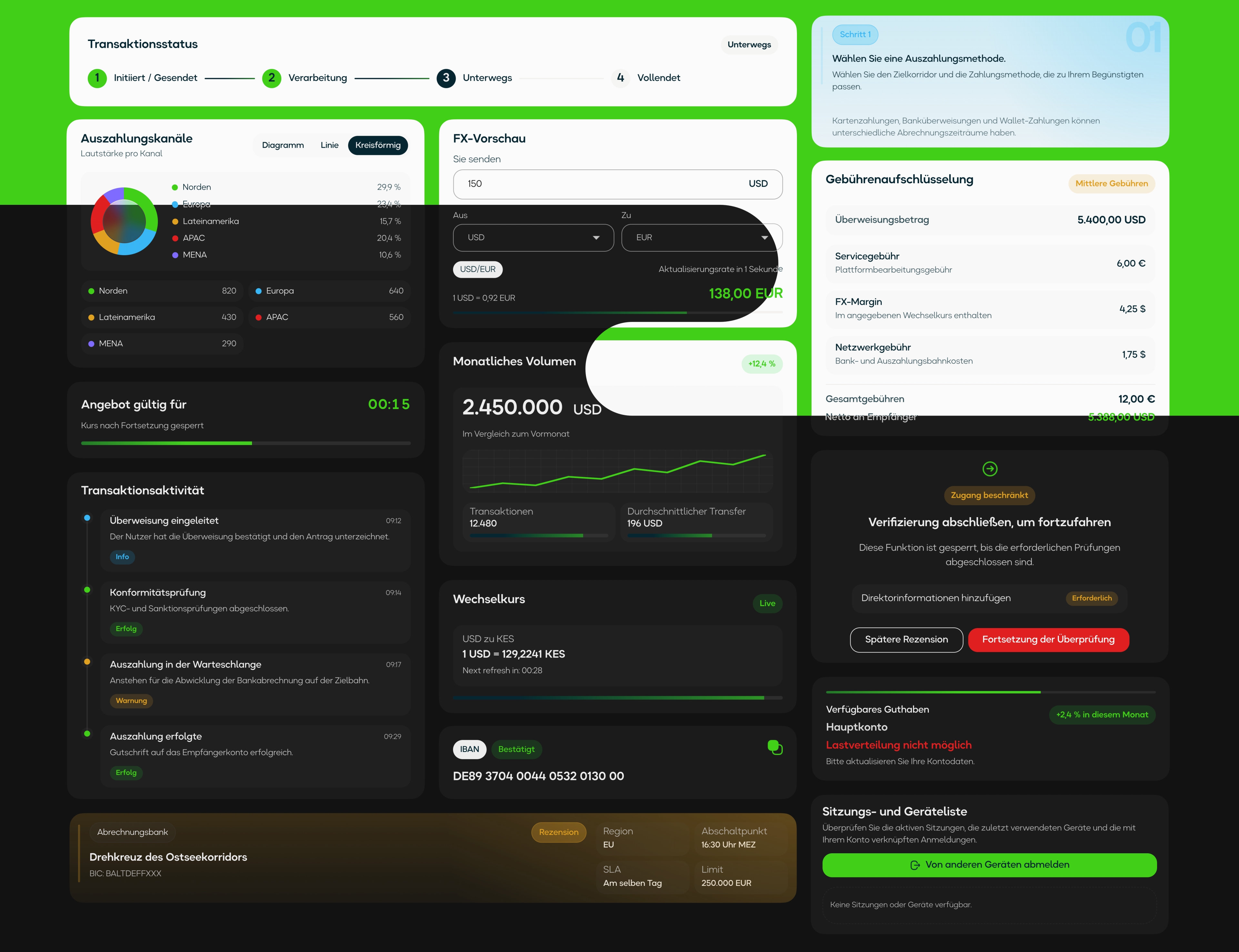Click the Transaktionen 12.480 stat card
1239x952 pixels.
pyautogui.click(x=539, y=522)
